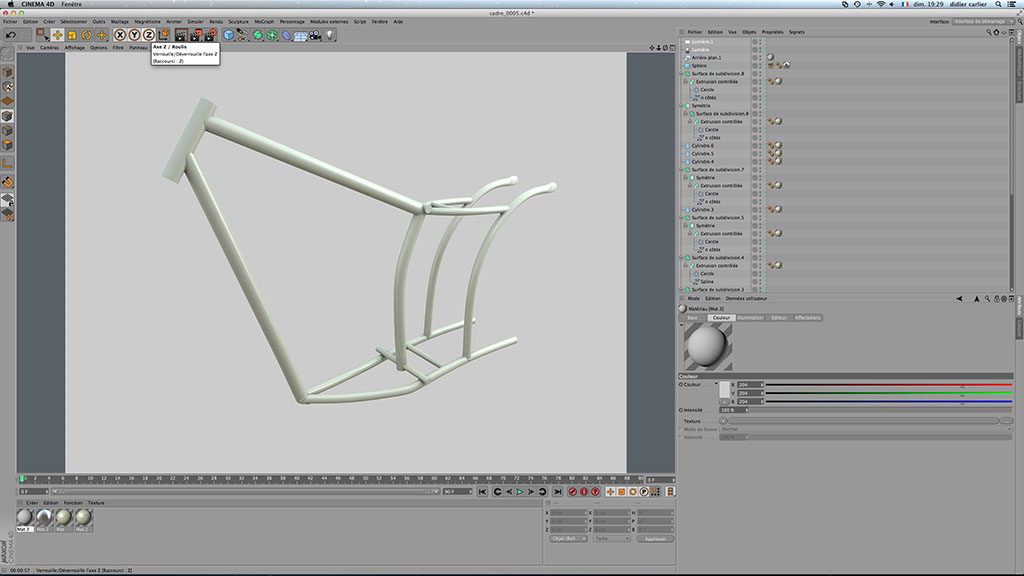
Task: Add a Cube primitive object
Action: pos(229,35)
